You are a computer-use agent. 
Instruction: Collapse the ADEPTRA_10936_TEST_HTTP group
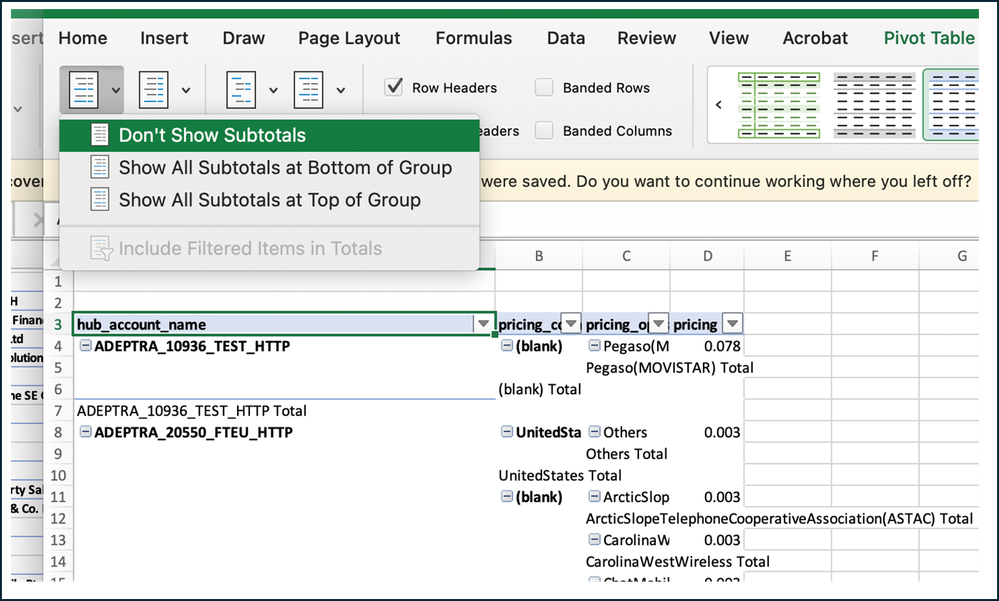click(x=85, y=345)
